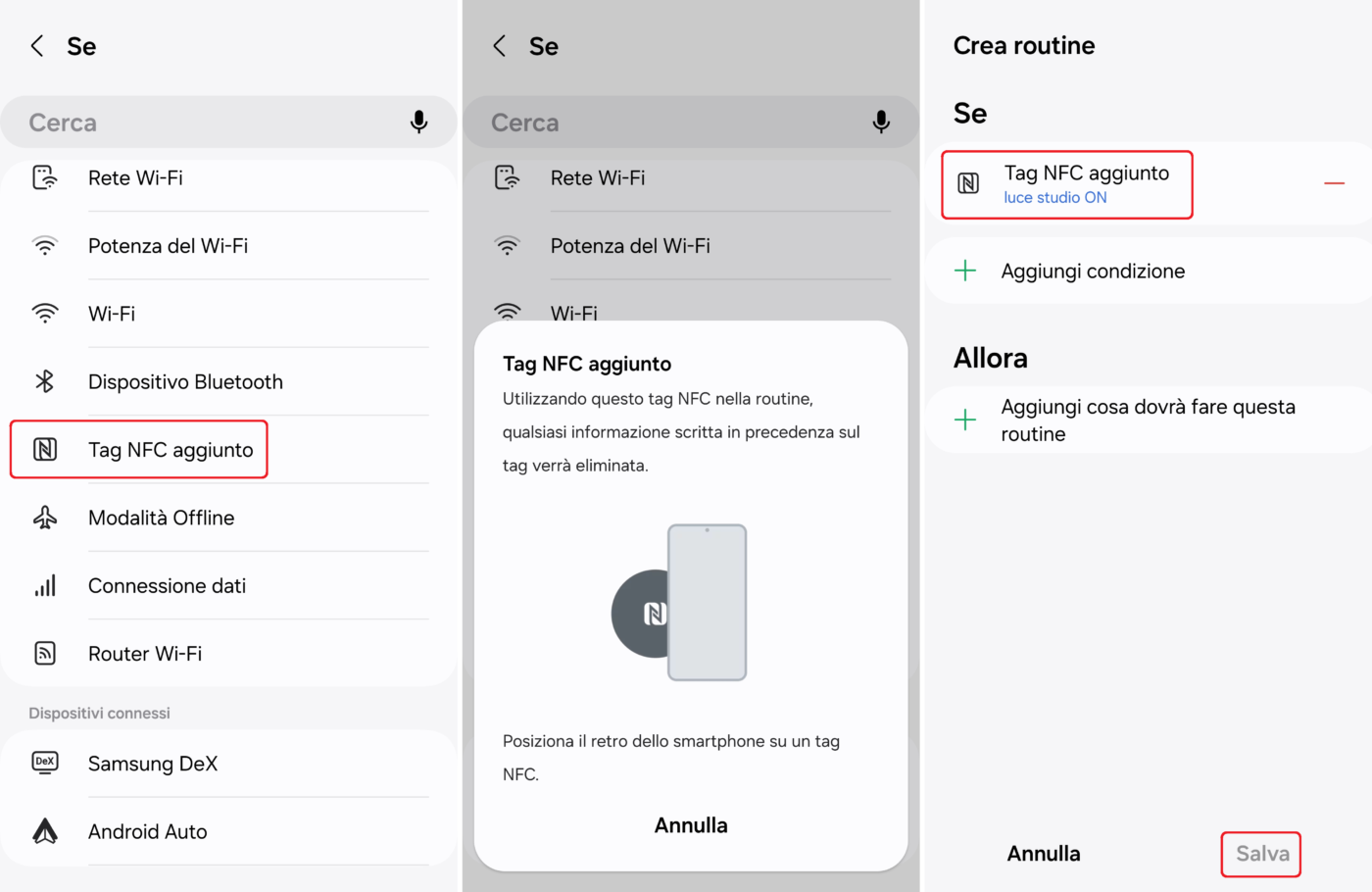
Task: Select the 'Aggiungi cosa dovrà fare questa routine' row
Action: pyautogui.click(x=1148, y=421)
